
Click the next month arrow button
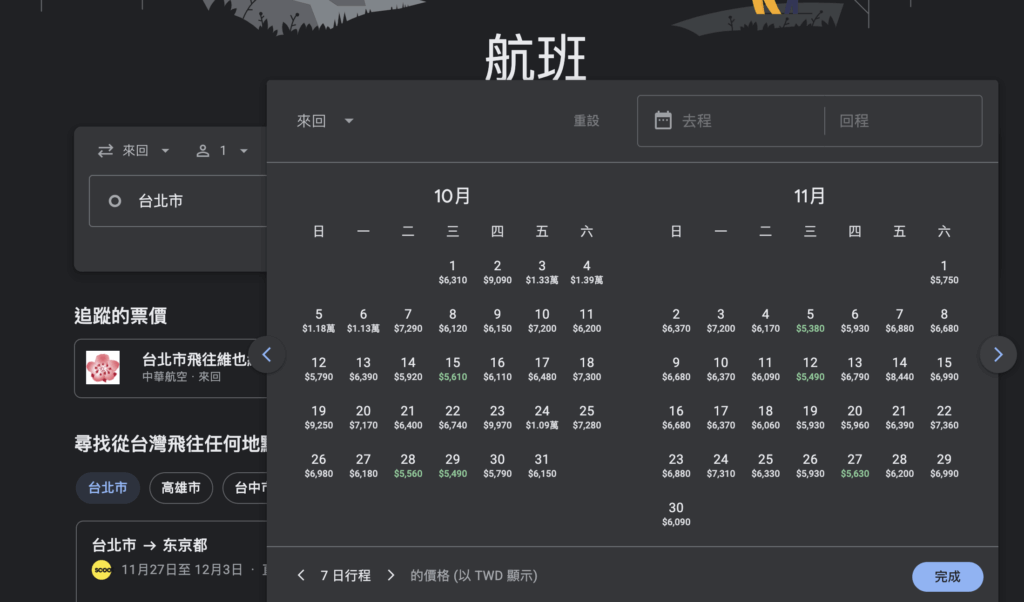click(x=997, y=354)
